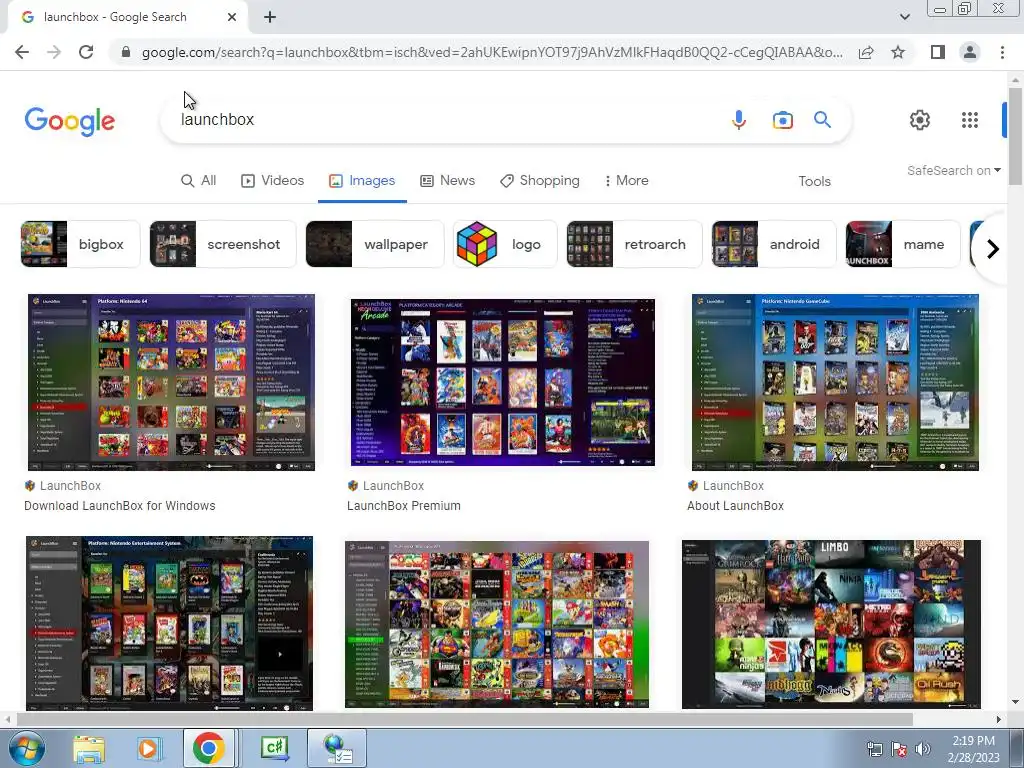Expand the More search categories menu
1024x768 pixels.
coord(626,181)
